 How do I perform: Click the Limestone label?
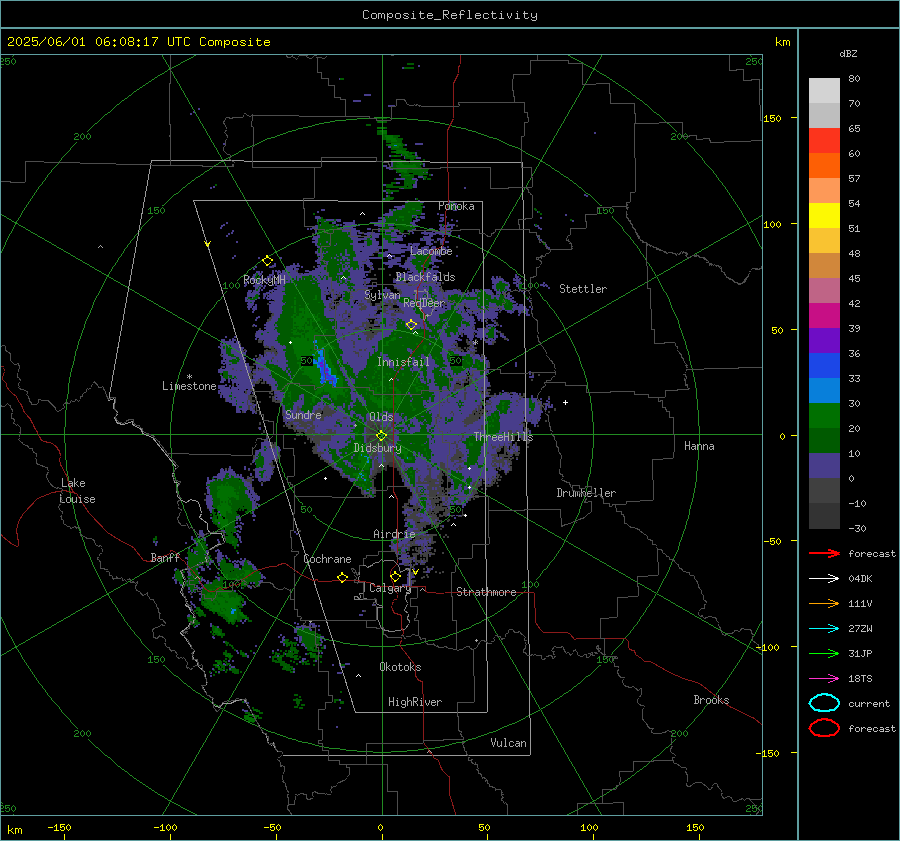pos(189,386)
